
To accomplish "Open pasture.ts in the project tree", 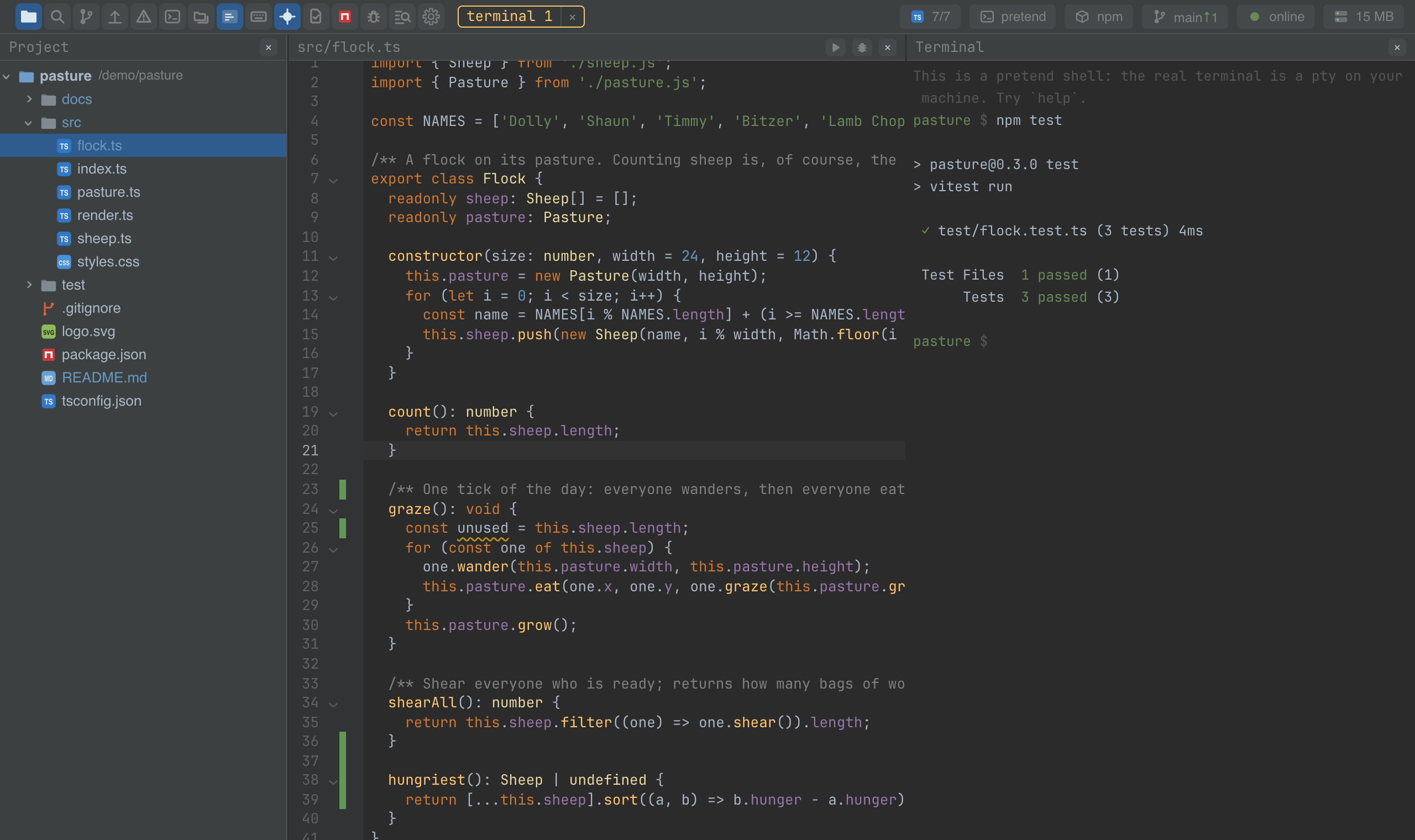I will [x=143, y=192].
